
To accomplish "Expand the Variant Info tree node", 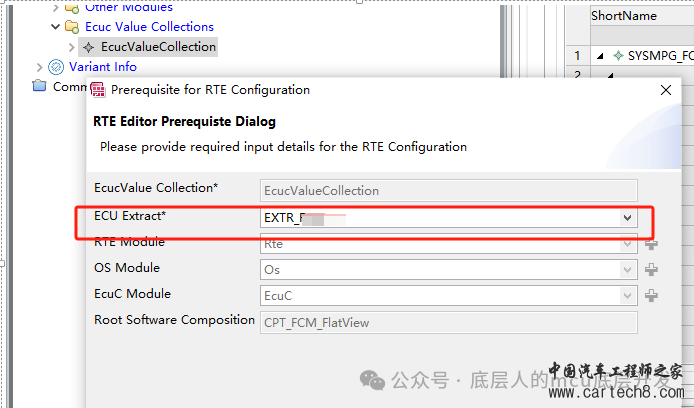I will (x=39, y=67).
